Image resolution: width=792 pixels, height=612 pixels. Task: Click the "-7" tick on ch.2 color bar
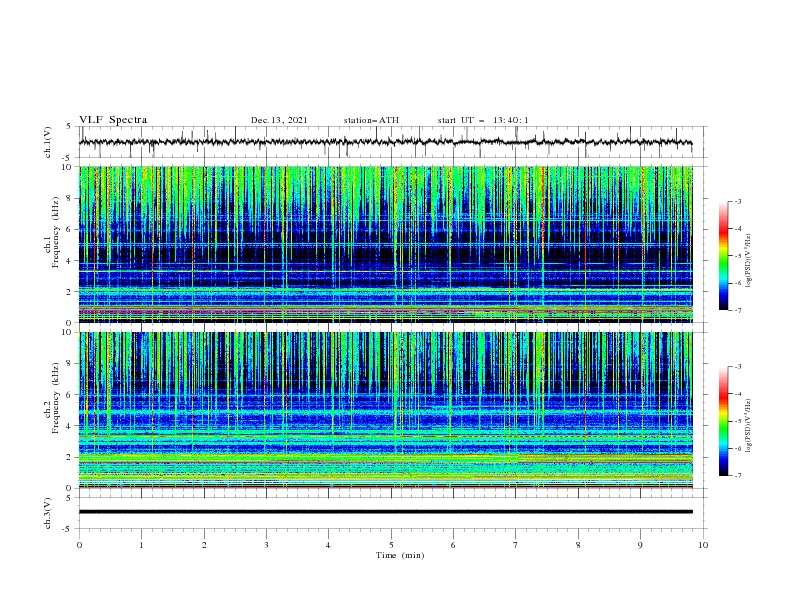(738, 476)
